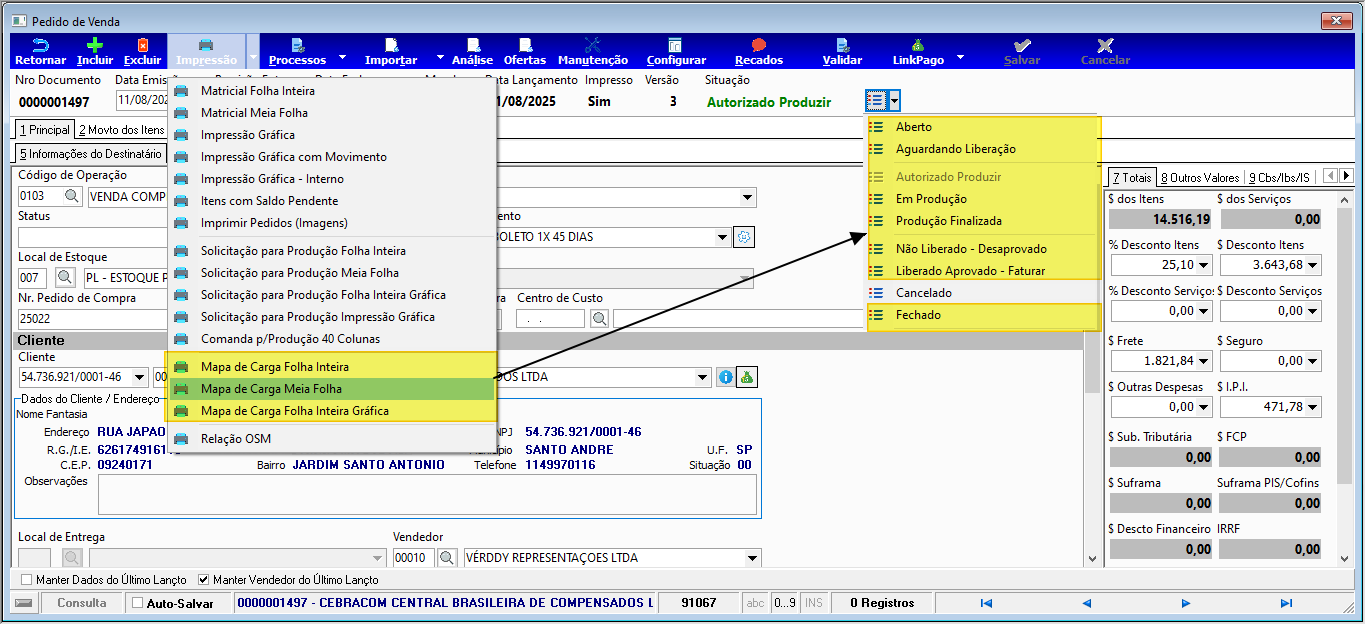The height and width of the screenshot is (625, 1366).
Task: Enable Manter Dados do Último Lançto checkbox
Action: [x=27, y=579]
